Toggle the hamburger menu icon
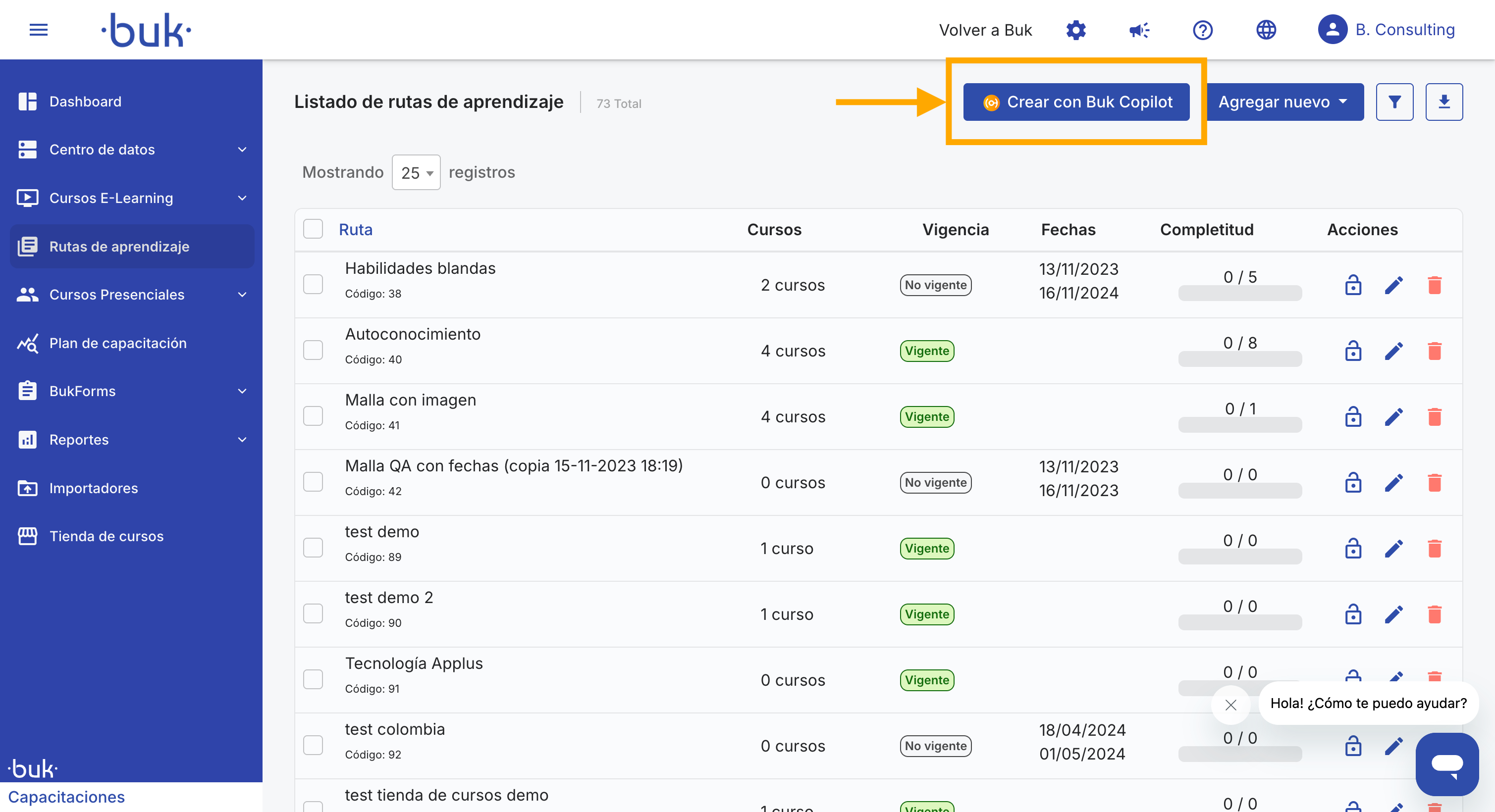 click(38, 30)
